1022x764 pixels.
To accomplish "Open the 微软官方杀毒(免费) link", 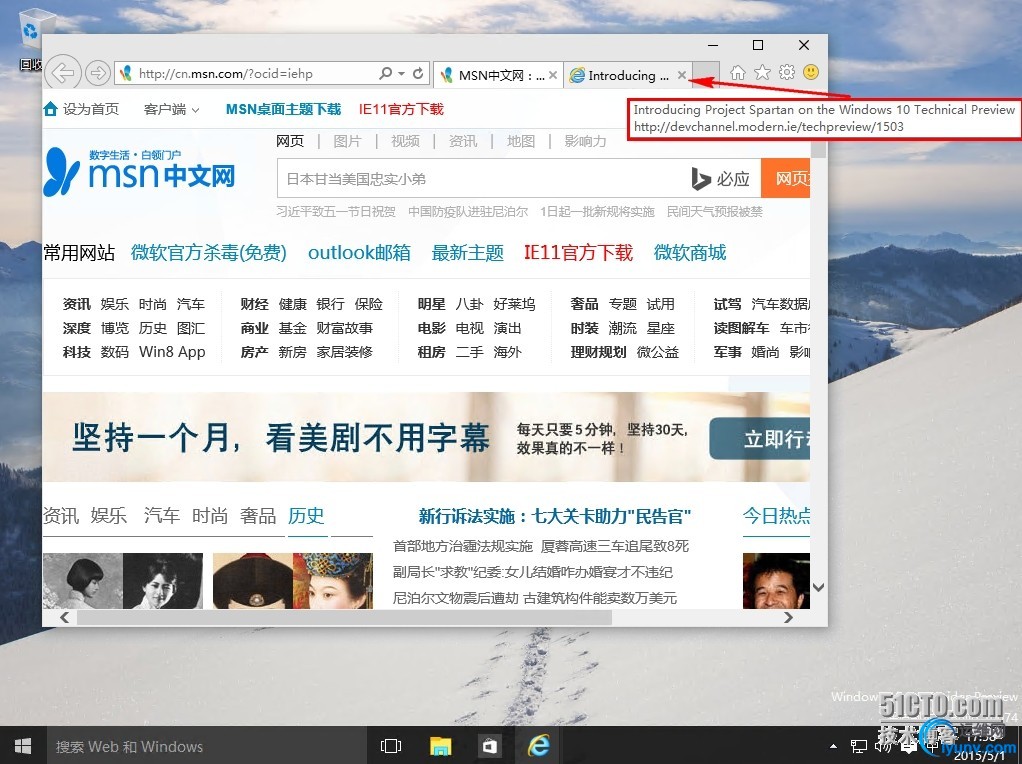I will coord(209,253).
